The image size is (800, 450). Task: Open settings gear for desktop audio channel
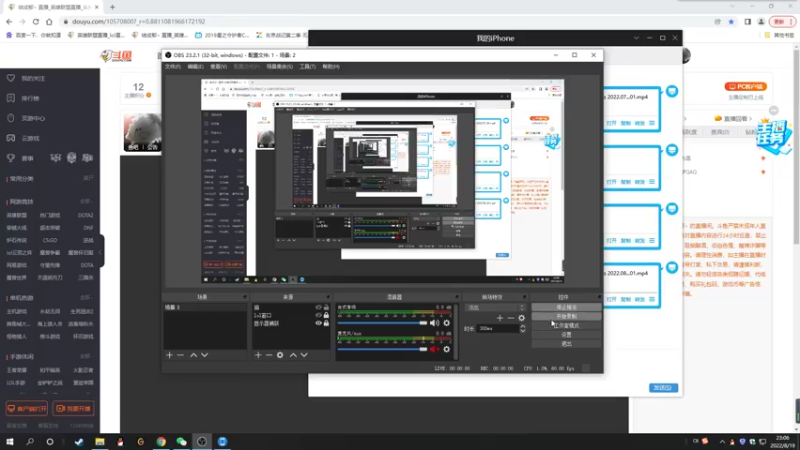click(446, 323)
